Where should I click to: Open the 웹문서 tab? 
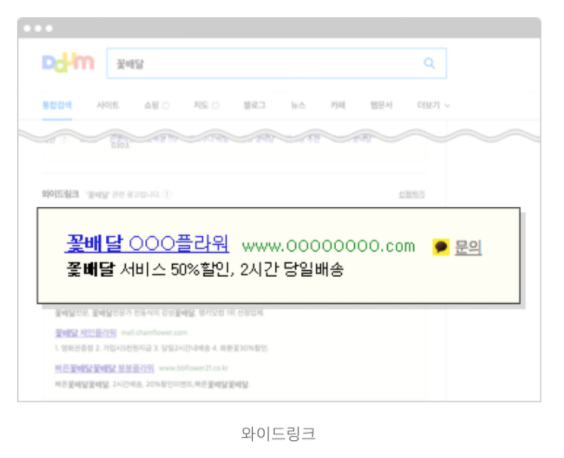381,105
